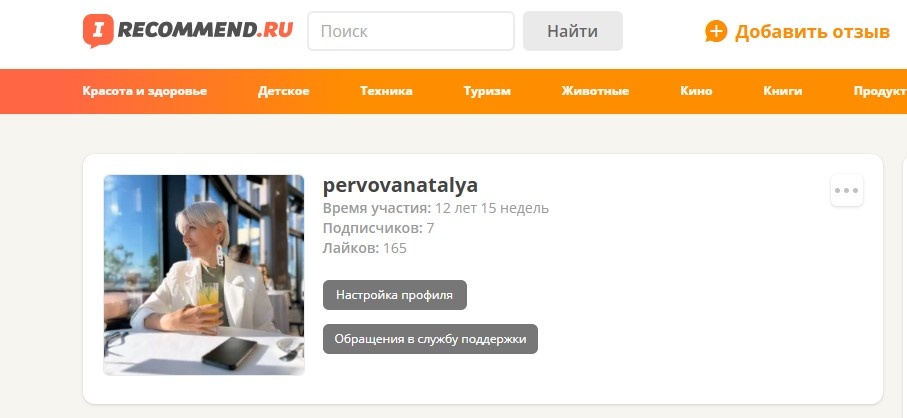Open the Красота и здоровье category
The image size is (907, 418).
[x=145, y=91]
